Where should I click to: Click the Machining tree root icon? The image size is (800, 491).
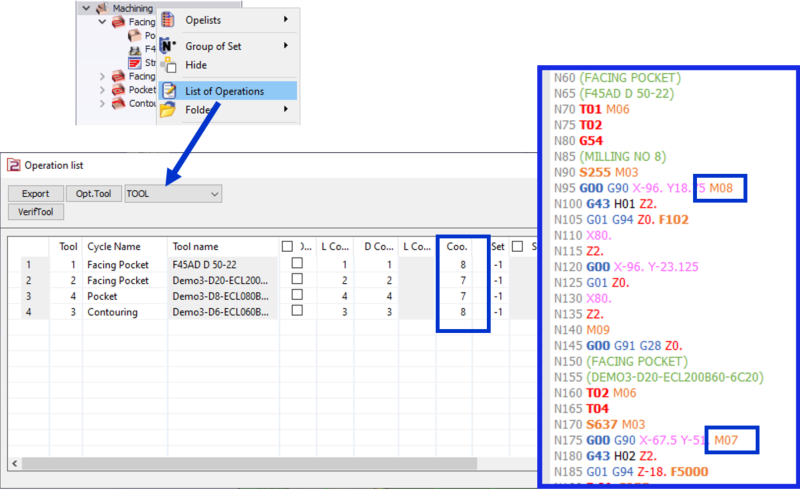click(101, 7)
